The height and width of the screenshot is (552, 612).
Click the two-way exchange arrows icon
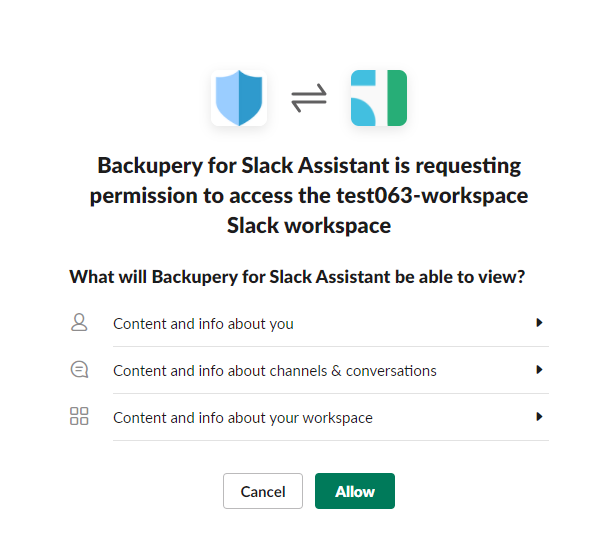(x=309, y=98)
